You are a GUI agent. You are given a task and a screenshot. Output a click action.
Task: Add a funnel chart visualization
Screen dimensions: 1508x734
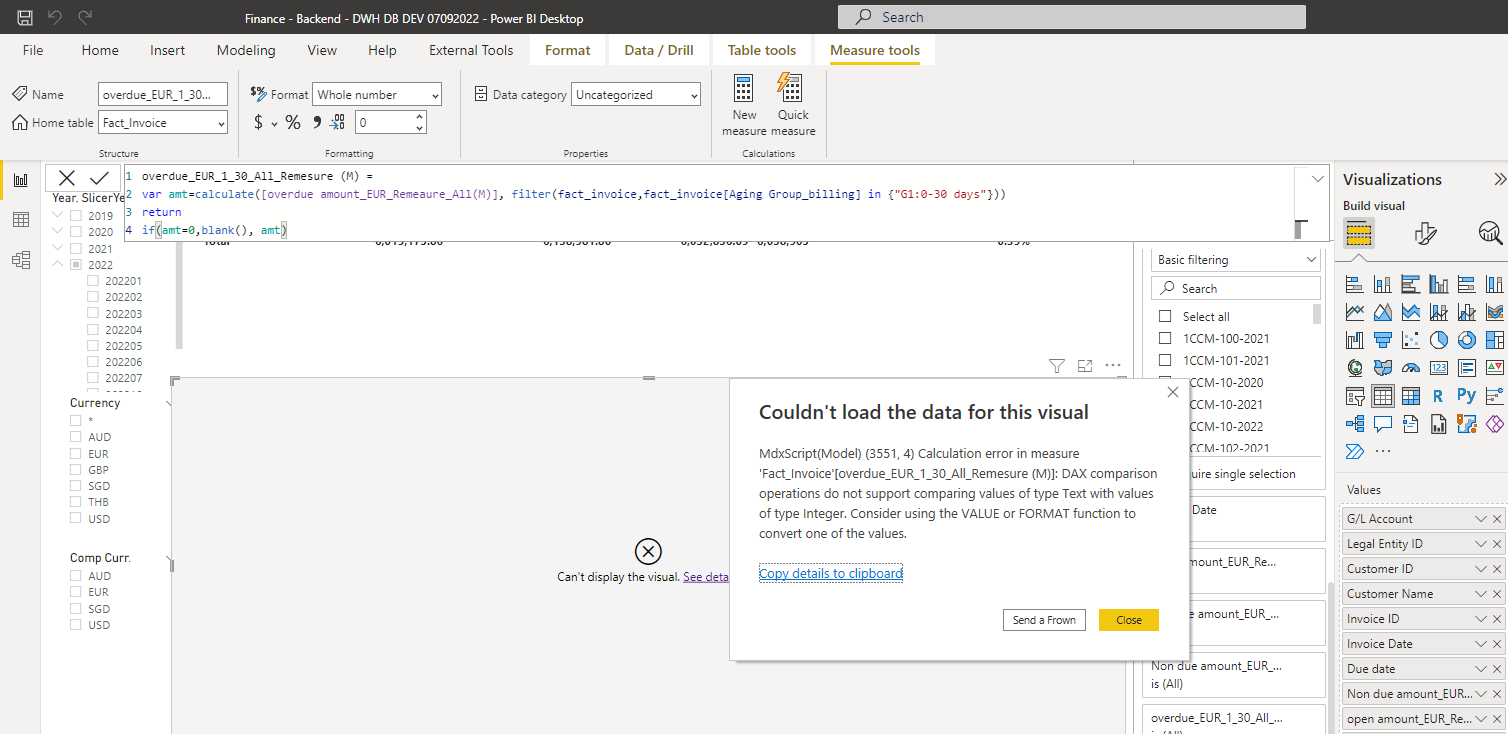(x=1383, y=340)
